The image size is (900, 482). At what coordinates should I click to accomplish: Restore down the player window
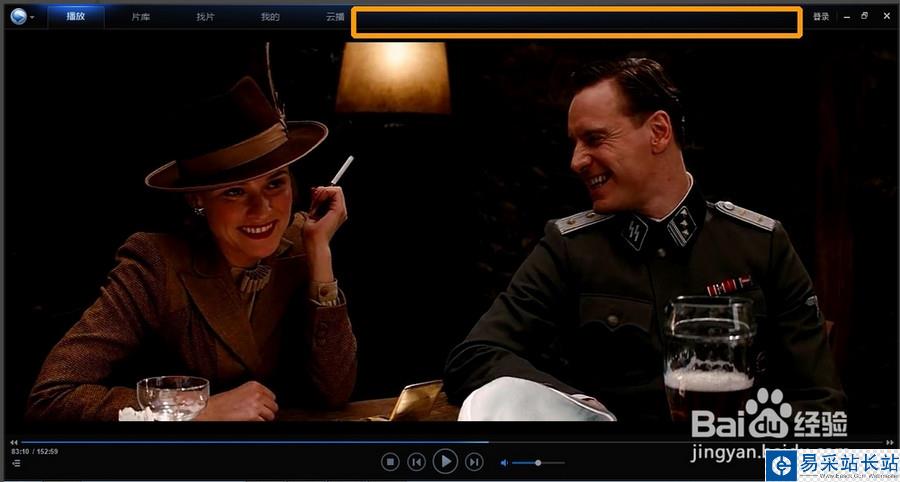864,16
